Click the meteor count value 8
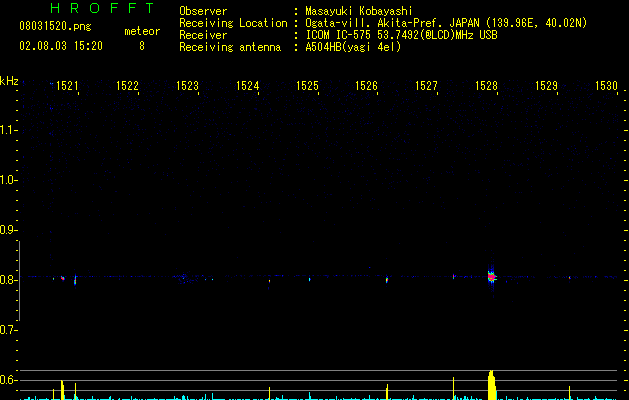629x400 pixels. coord(142,46)
